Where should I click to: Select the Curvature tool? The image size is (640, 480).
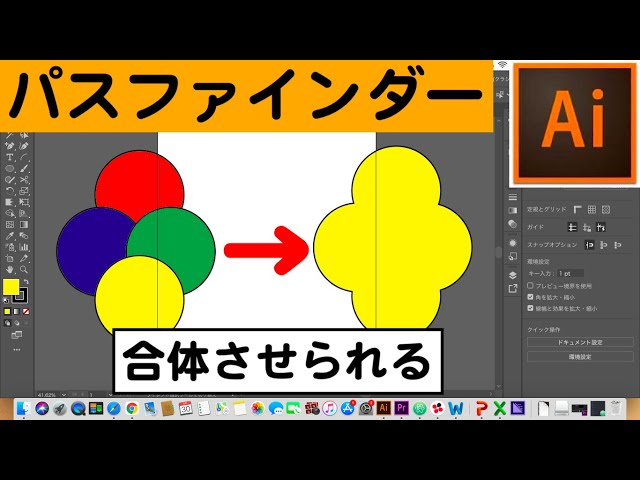(x=24, y=146)
